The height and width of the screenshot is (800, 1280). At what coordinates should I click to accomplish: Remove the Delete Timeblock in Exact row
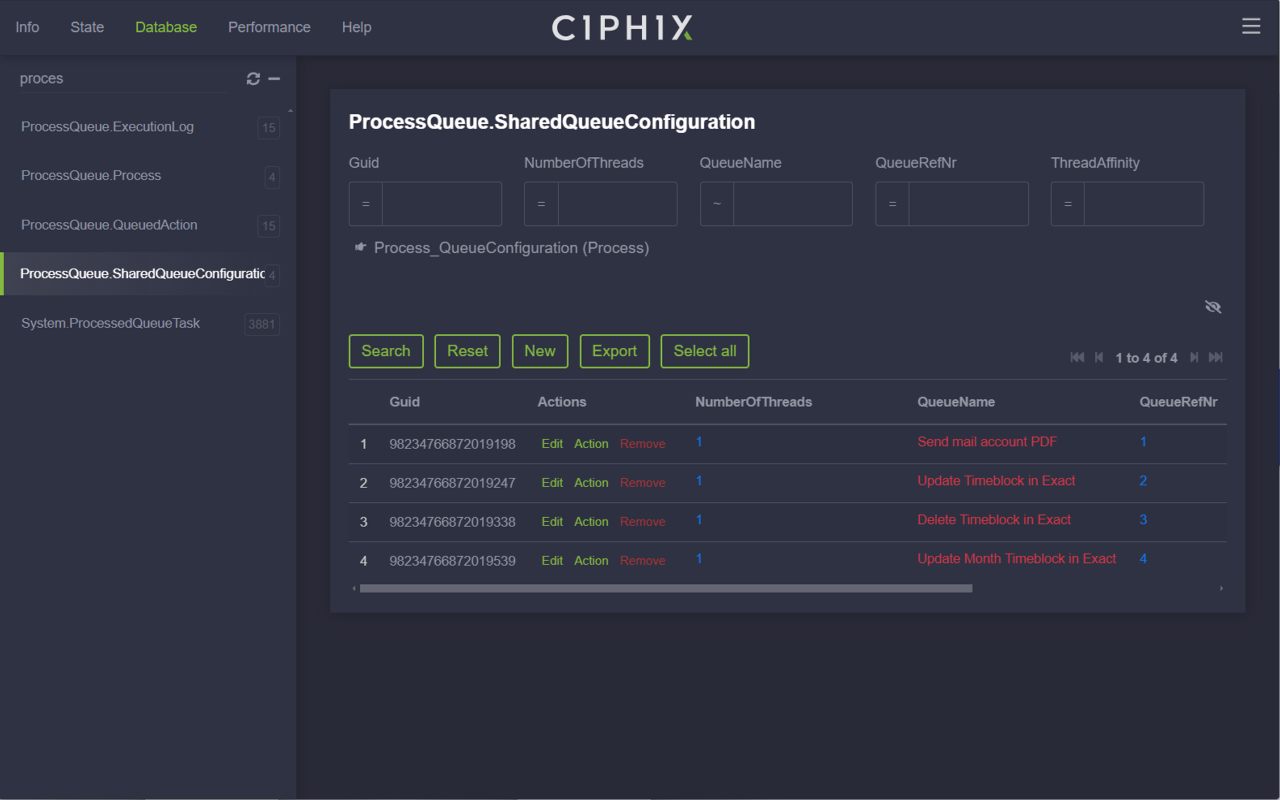(642, 521)
